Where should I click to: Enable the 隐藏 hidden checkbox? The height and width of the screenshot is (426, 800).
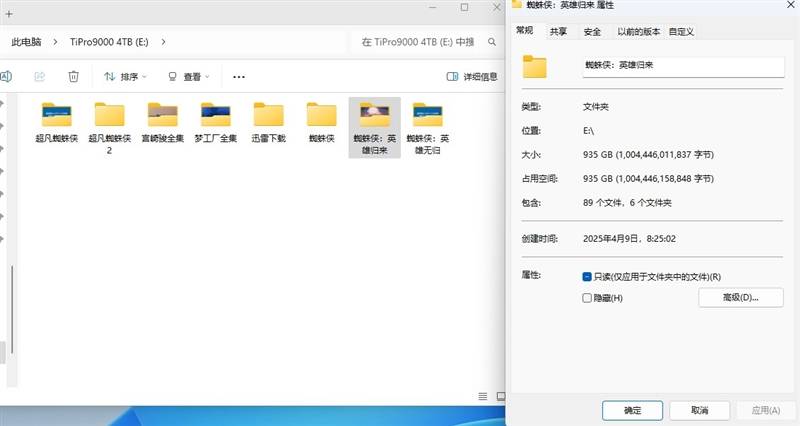click(587, 298)
